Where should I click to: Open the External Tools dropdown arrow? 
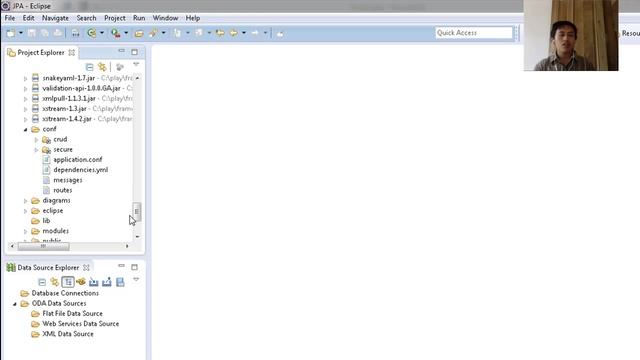point(126,33)
